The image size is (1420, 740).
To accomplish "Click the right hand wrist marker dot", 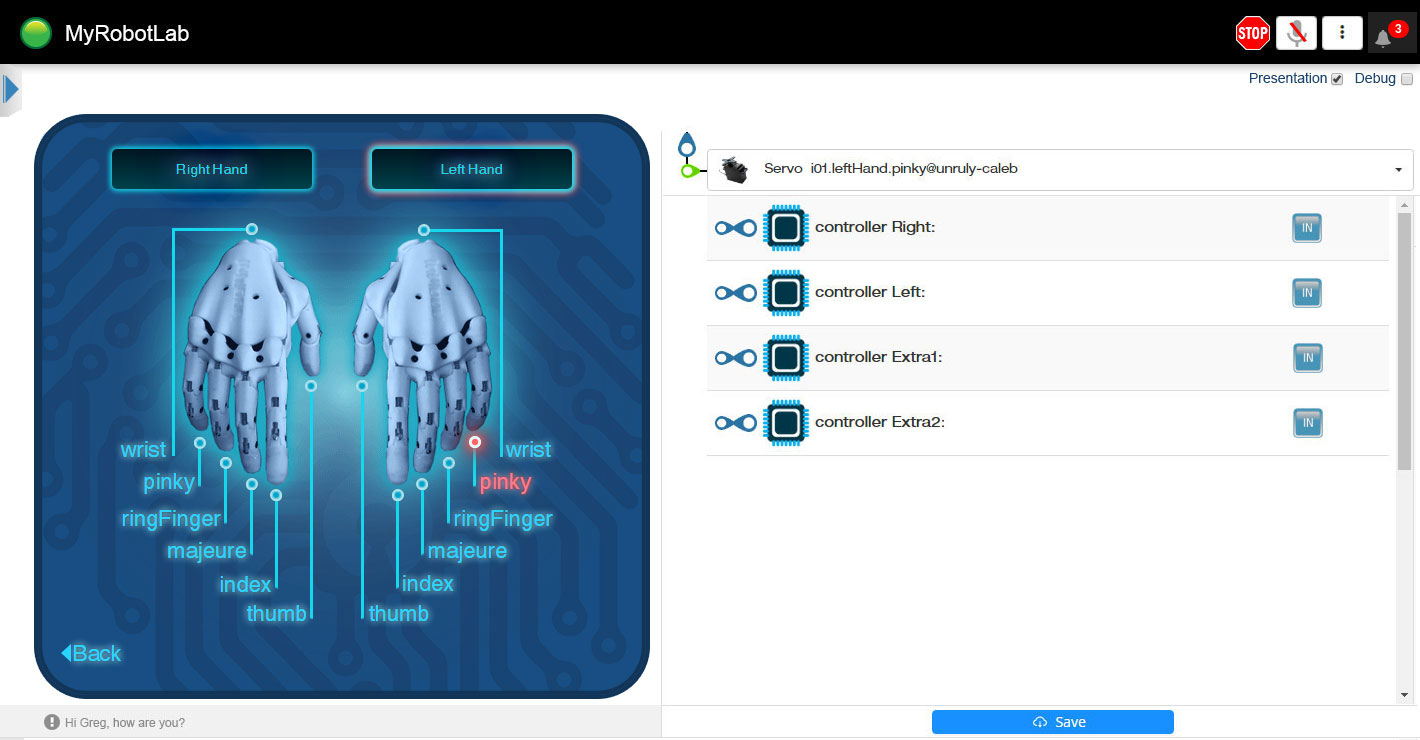I will tap(252, 229).
